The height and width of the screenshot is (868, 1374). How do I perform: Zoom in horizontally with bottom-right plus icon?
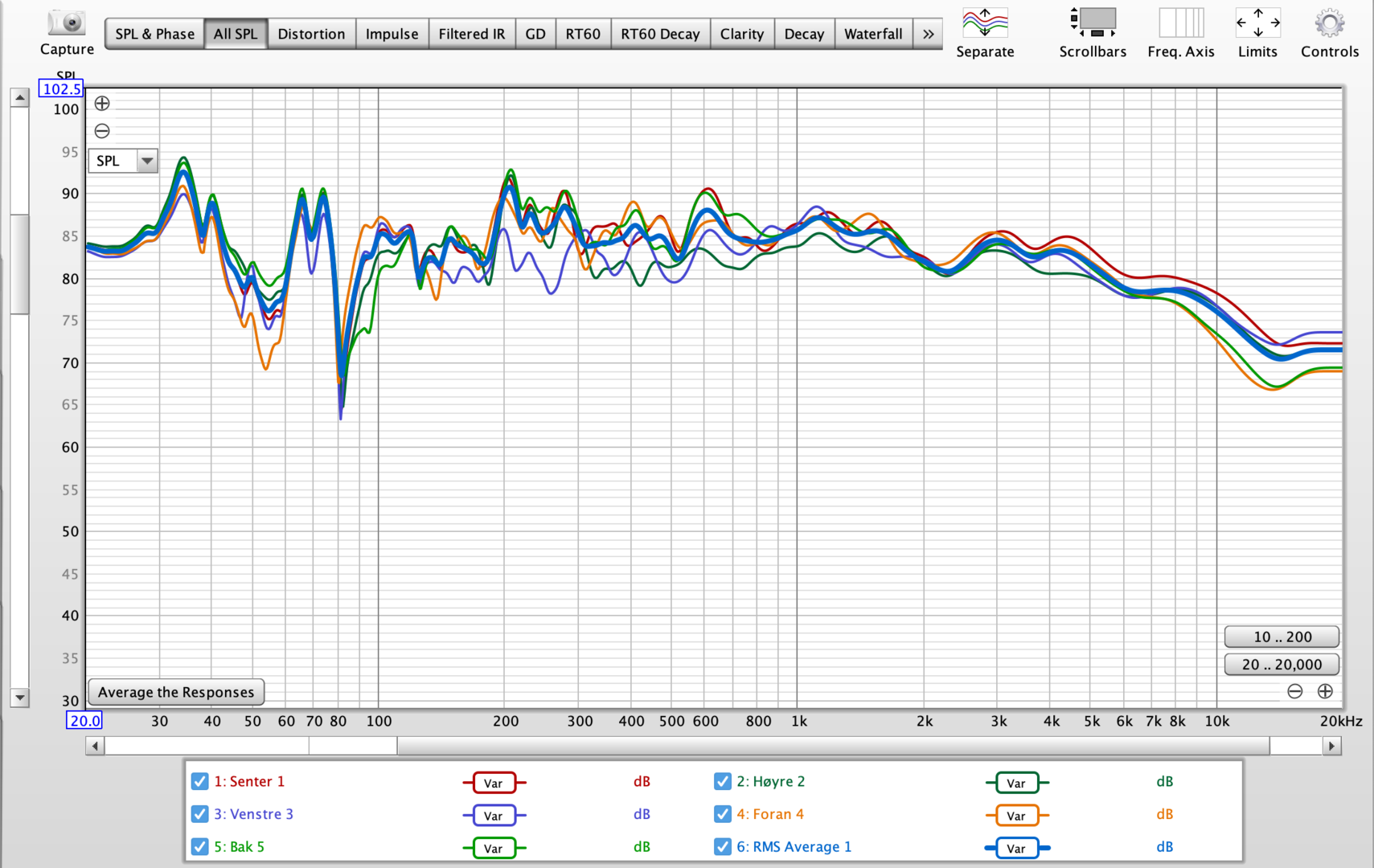(x=1325, y=691)
